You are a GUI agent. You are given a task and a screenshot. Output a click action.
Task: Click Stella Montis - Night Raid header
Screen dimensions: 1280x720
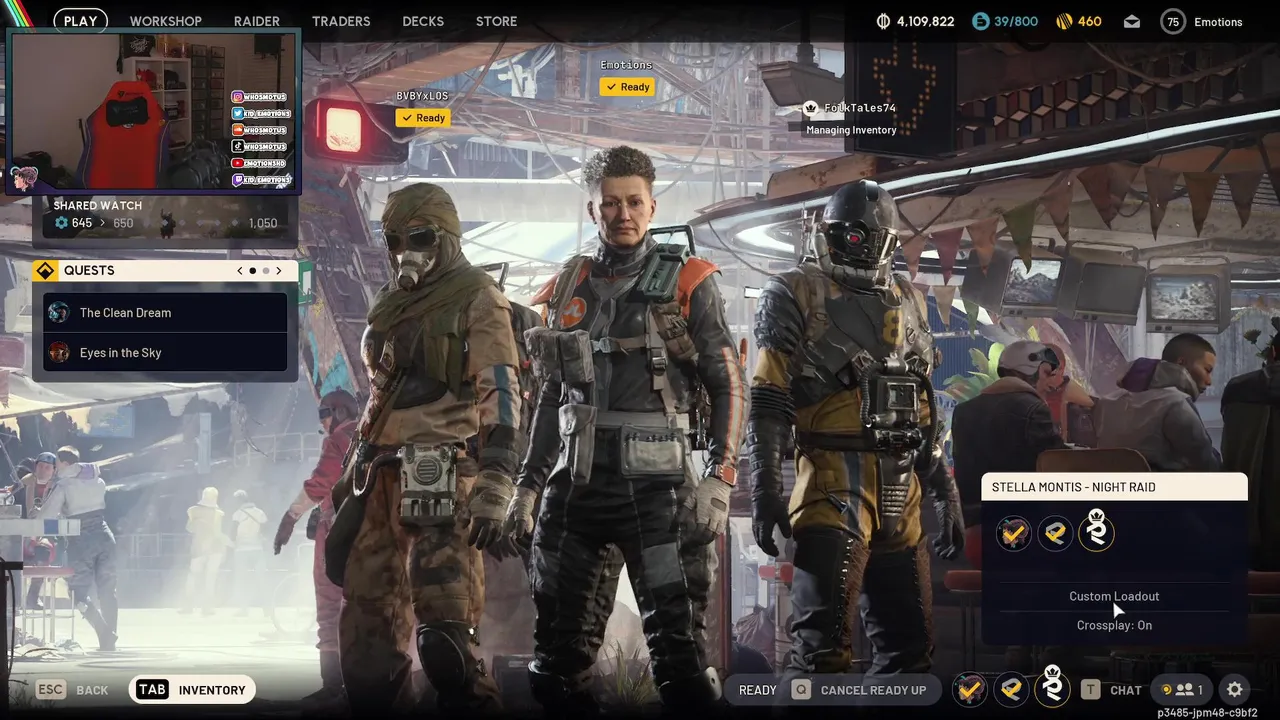point(1114,487)
